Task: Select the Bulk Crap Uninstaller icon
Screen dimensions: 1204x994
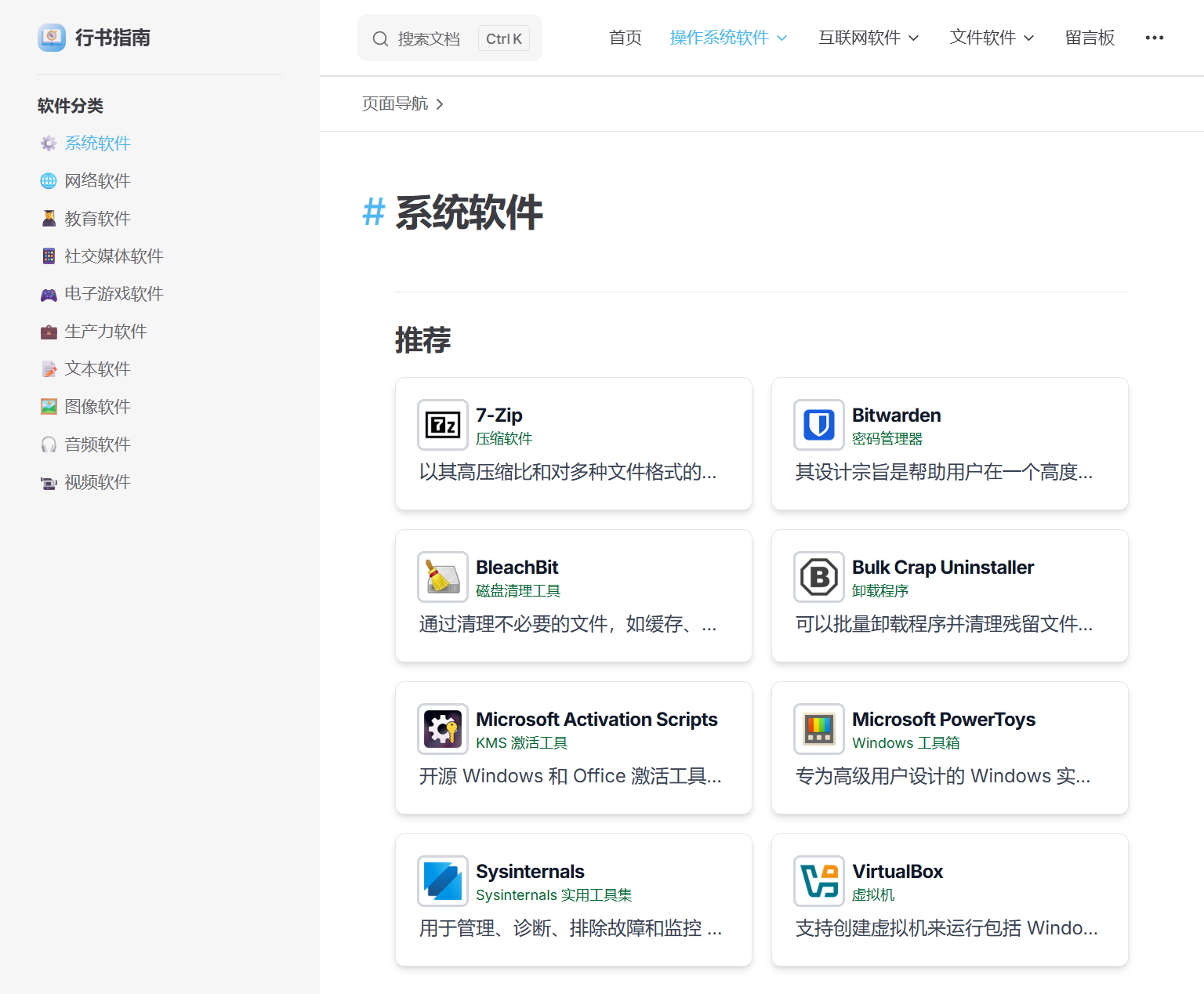Action: [818, 576]
